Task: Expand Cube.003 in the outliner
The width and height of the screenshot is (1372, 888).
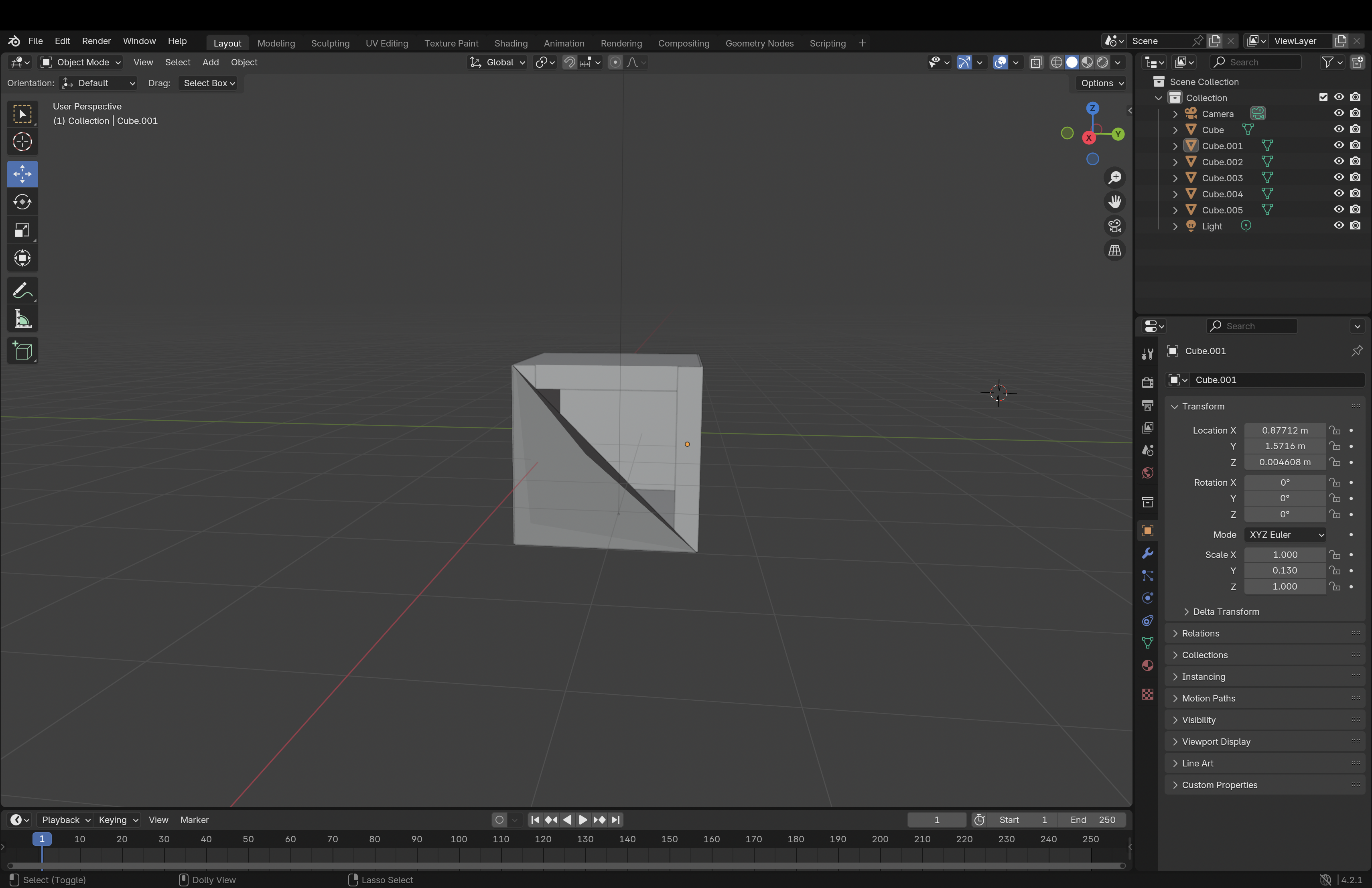Action: [x=1175, y=178]
